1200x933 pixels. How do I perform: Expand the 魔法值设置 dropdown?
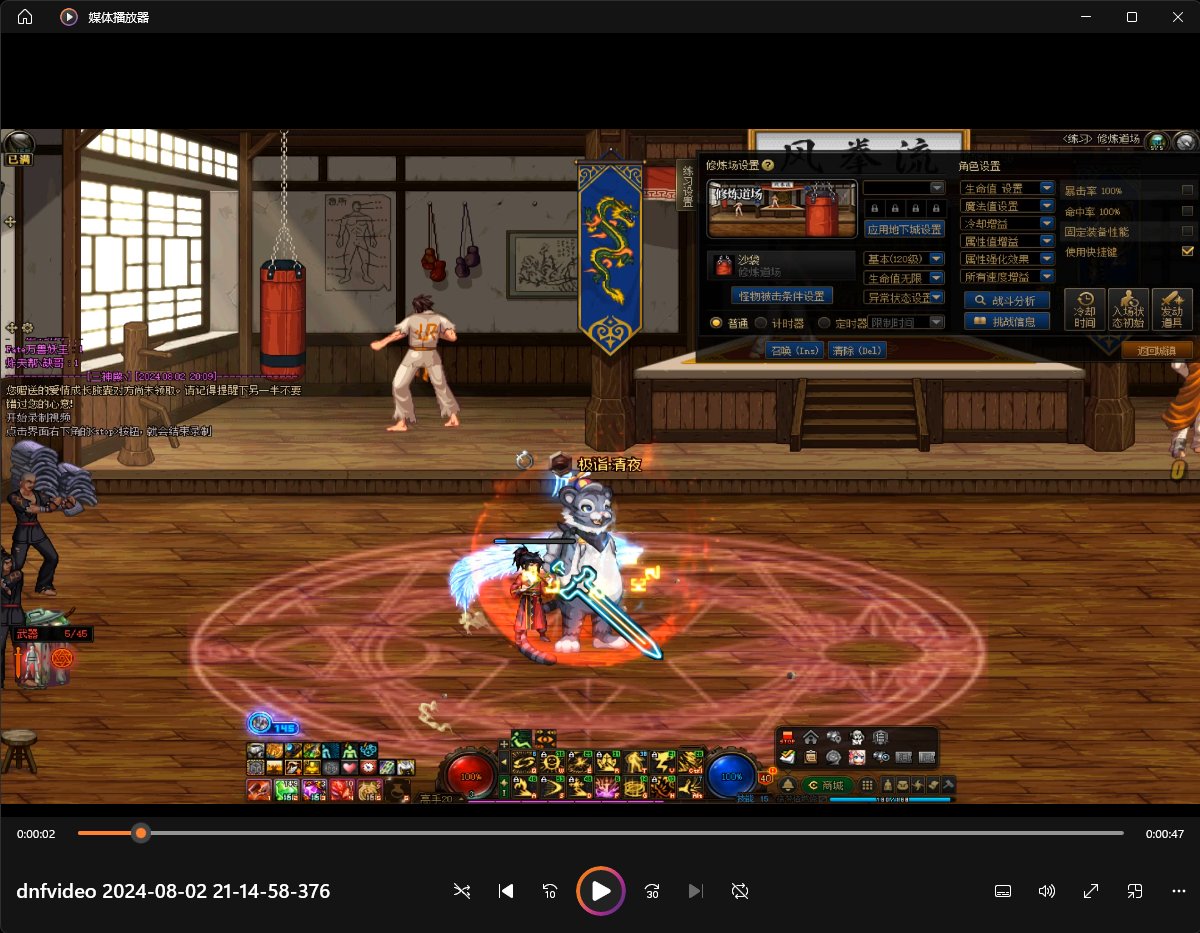(1007, 206)
